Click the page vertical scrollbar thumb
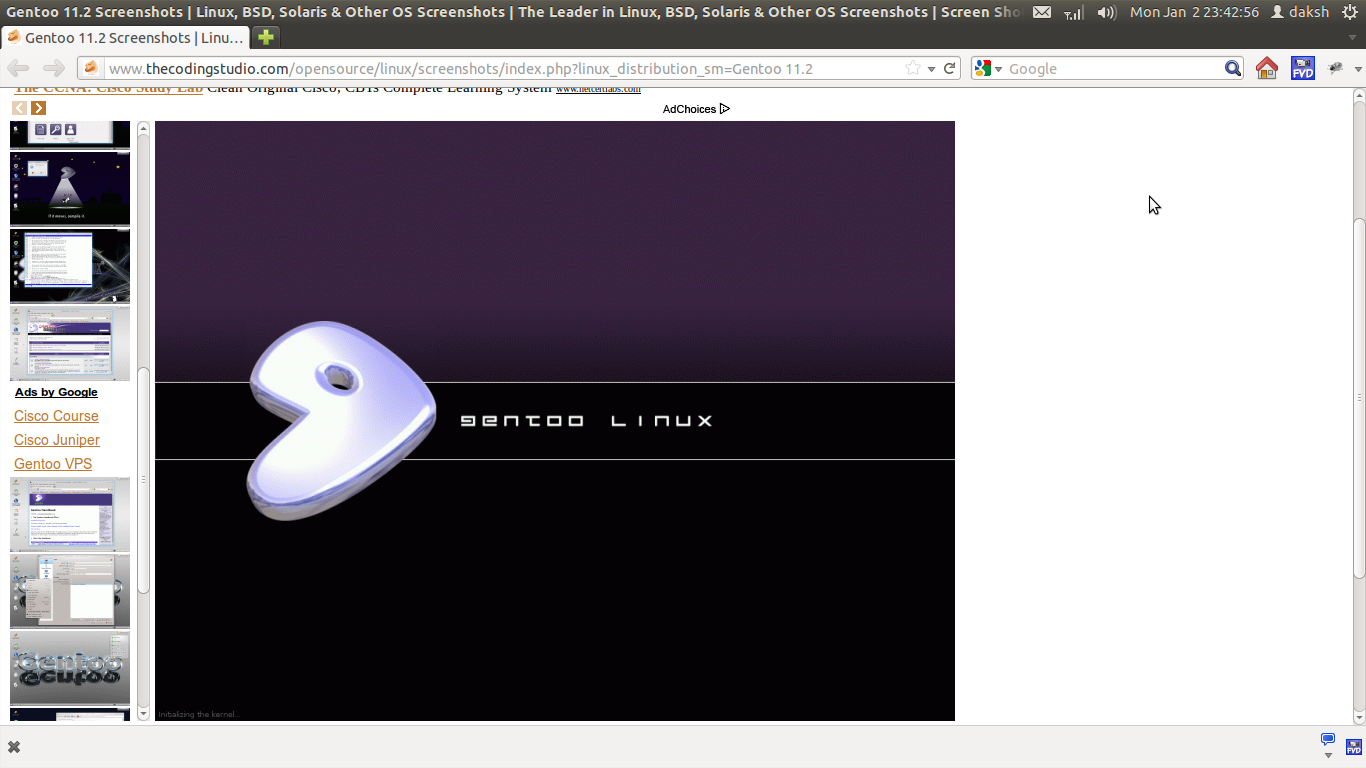Viewport: 1366px width, 768px height. click(1359, 397)
